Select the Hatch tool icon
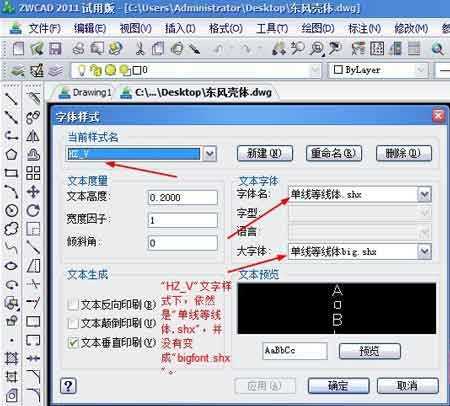This screenshot has height=406, width=450. click(x=11, y=359)
